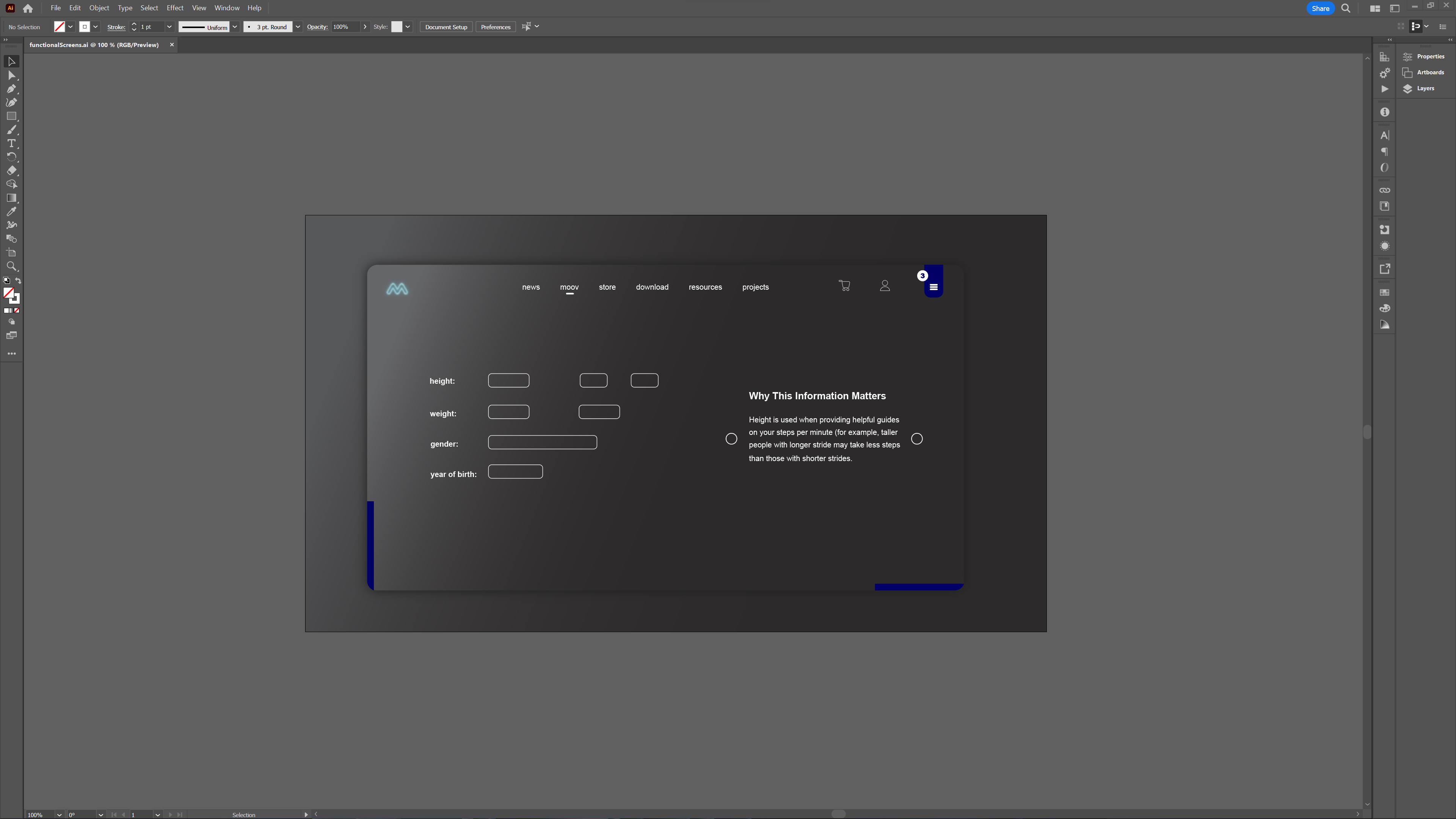Click the store navigation menu item
The width and height of the screenshot is (1456, 819).
click(x=607, y=287)
